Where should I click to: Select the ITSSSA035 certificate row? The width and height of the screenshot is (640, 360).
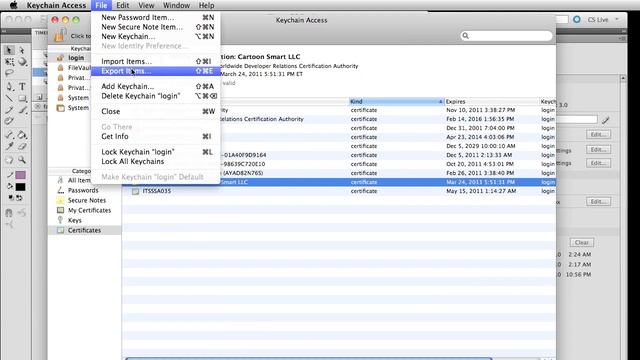tap(339, 191)
